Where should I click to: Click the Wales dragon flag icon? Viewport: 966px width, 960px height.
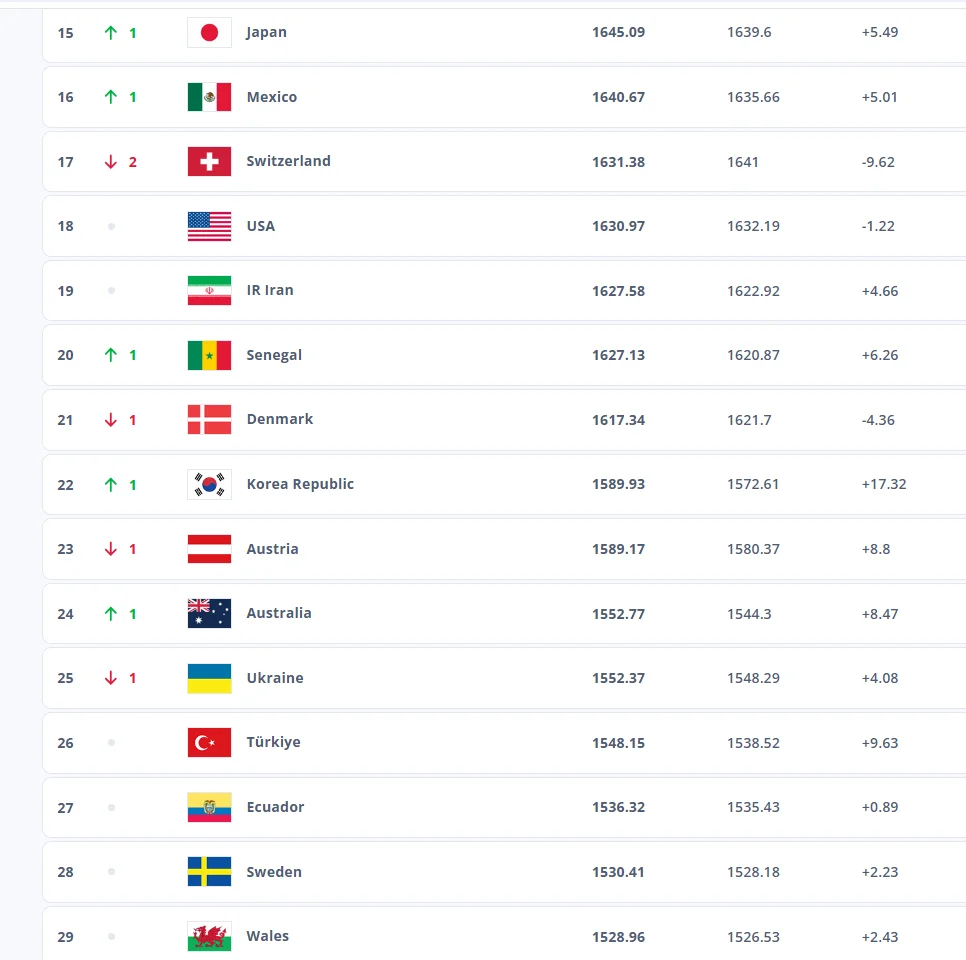[x=209, y=937]
